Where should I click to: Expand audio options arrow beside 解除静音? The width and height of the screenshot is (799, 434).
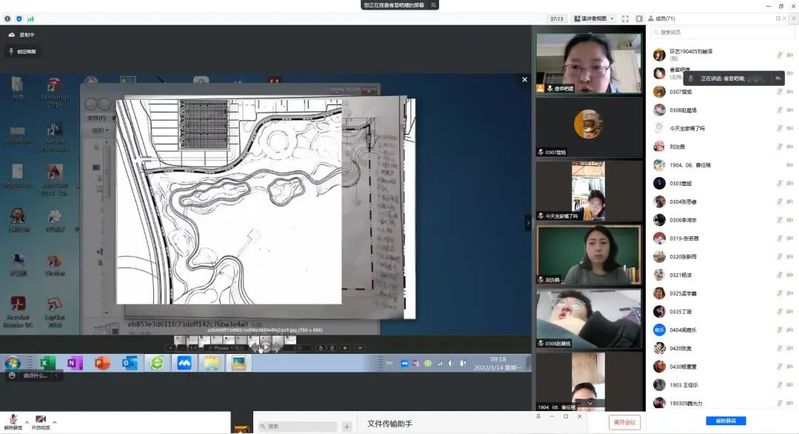(x=25, y=422)
